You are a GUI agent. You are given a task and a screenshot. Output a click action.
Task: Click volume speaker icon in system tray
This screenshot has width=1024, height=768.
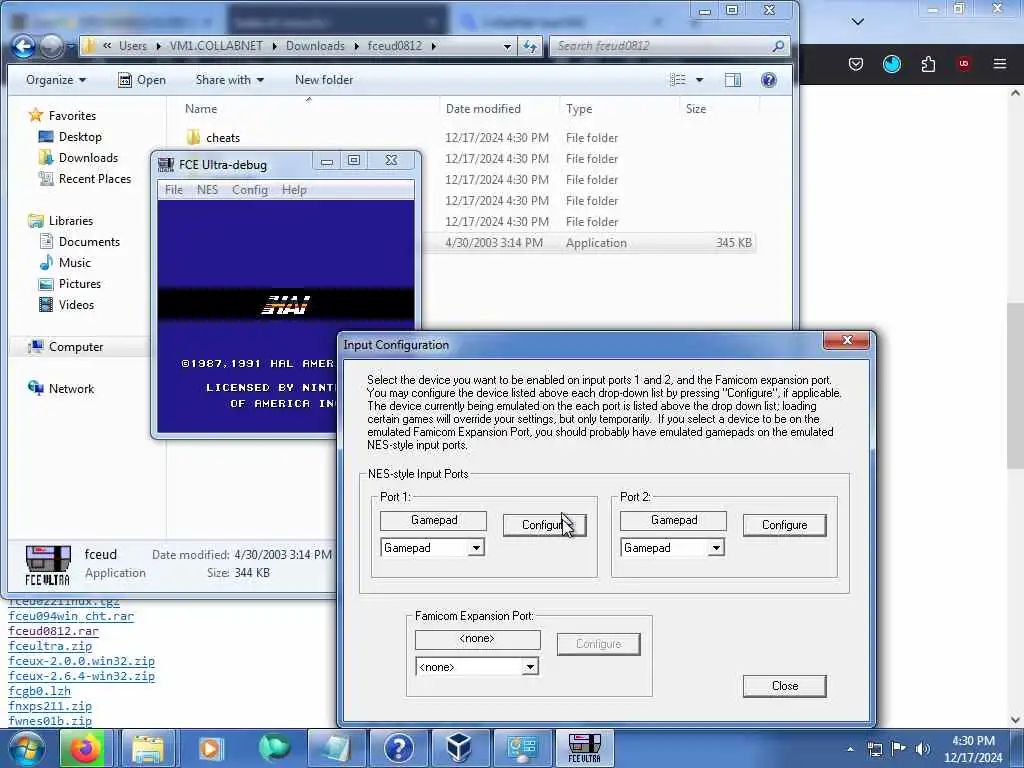pos(923,748)
